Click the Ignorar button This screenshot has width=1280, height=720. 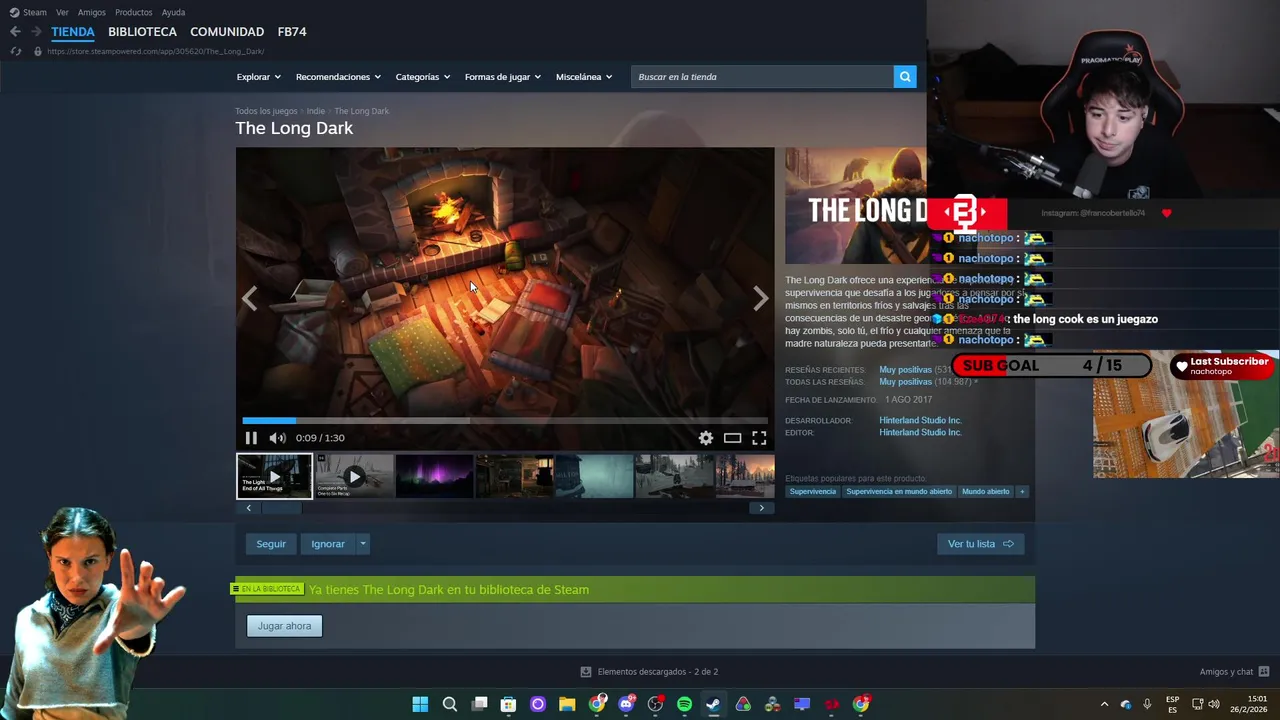pos(328,544)
